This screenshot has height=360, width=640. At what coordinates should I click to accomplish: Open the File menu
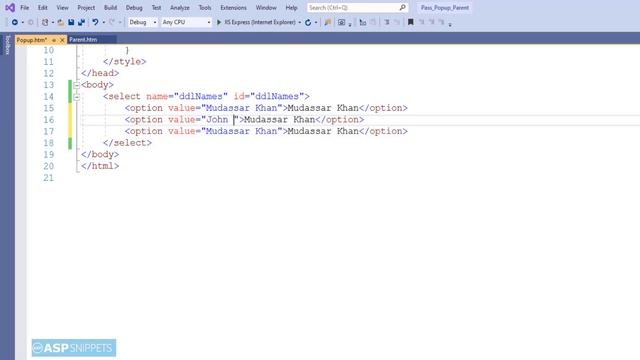[x=24, y=8]
